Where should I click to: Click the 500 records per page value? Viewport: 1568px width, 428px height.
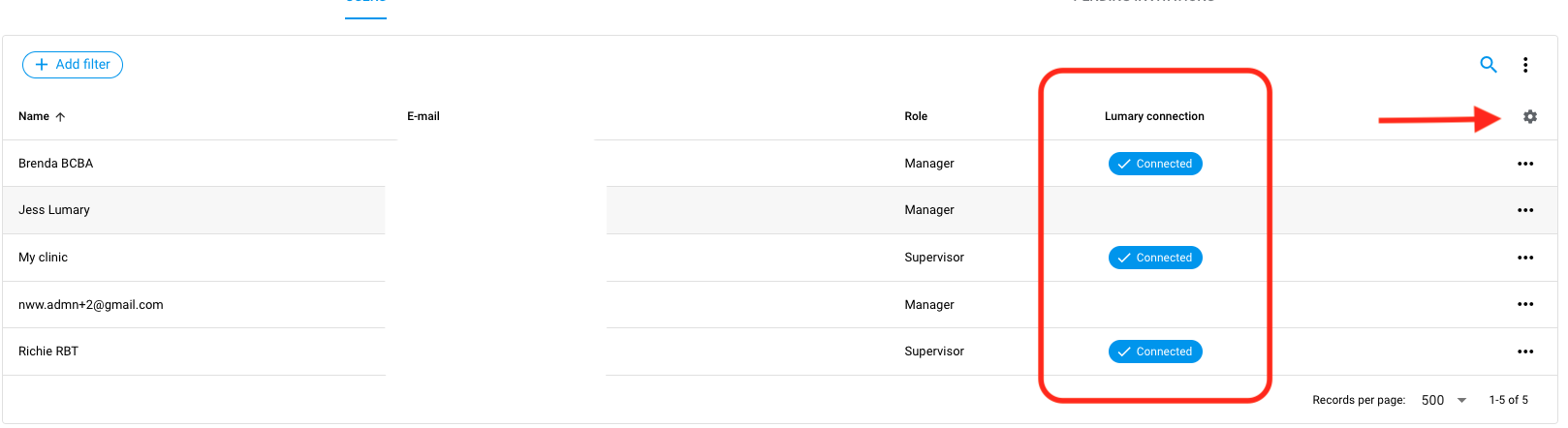1432,400
